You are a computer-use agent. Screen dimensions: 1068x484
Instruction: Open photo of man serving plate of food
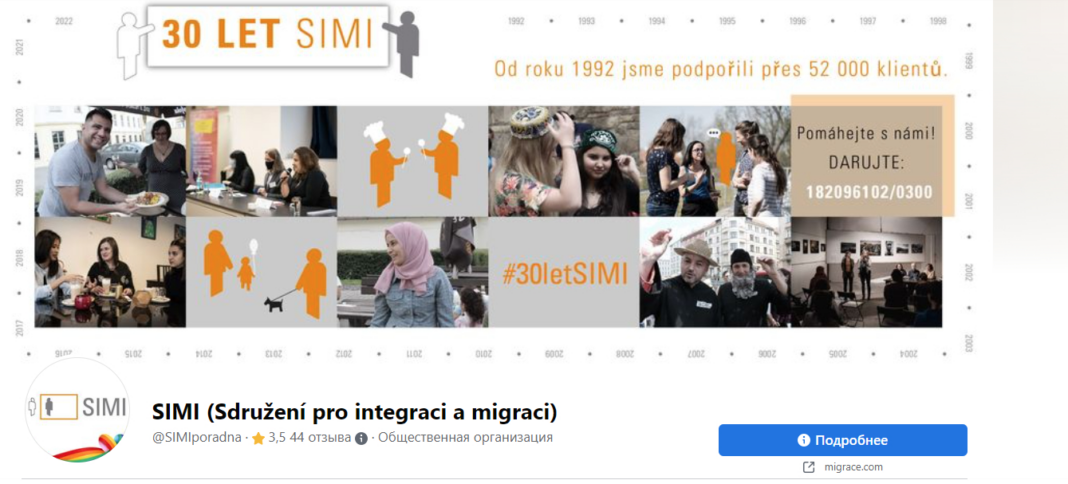pyautogui.click(x=110, y=161)
